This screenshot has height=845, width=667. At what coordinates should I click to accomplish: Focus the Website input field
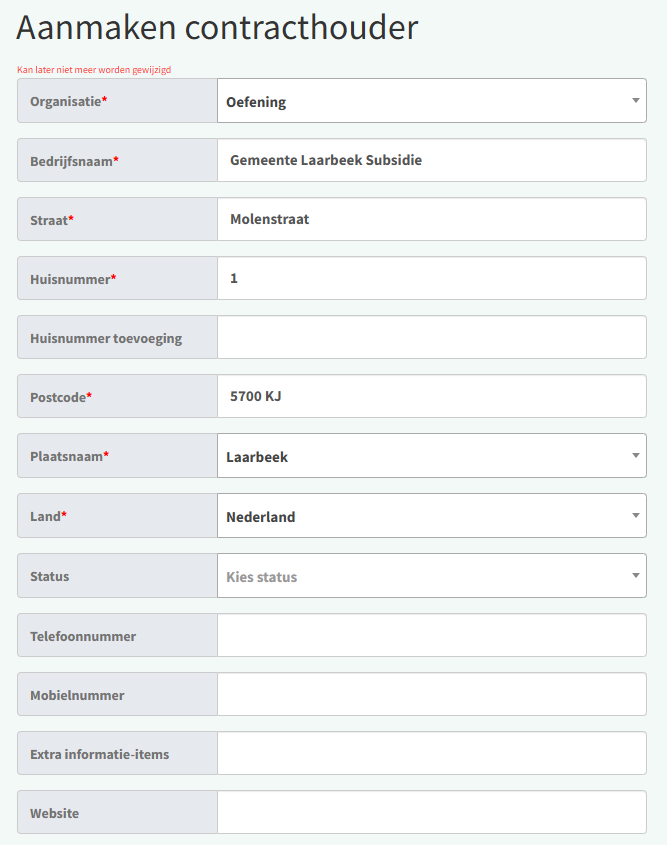coord(431,812)
